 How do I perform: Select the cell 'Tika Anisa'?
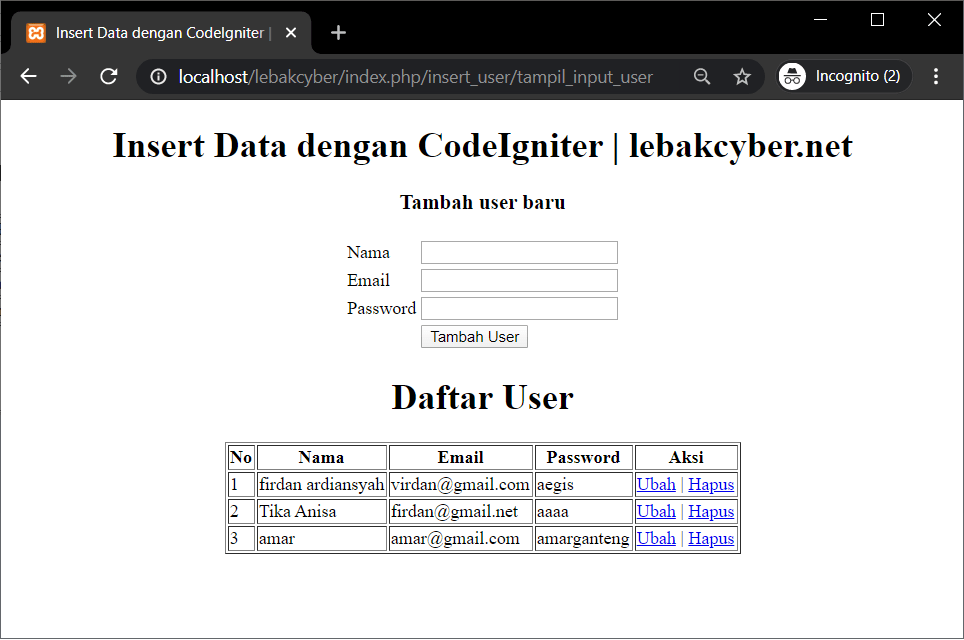pyautogui.click(x=322, y=512)
